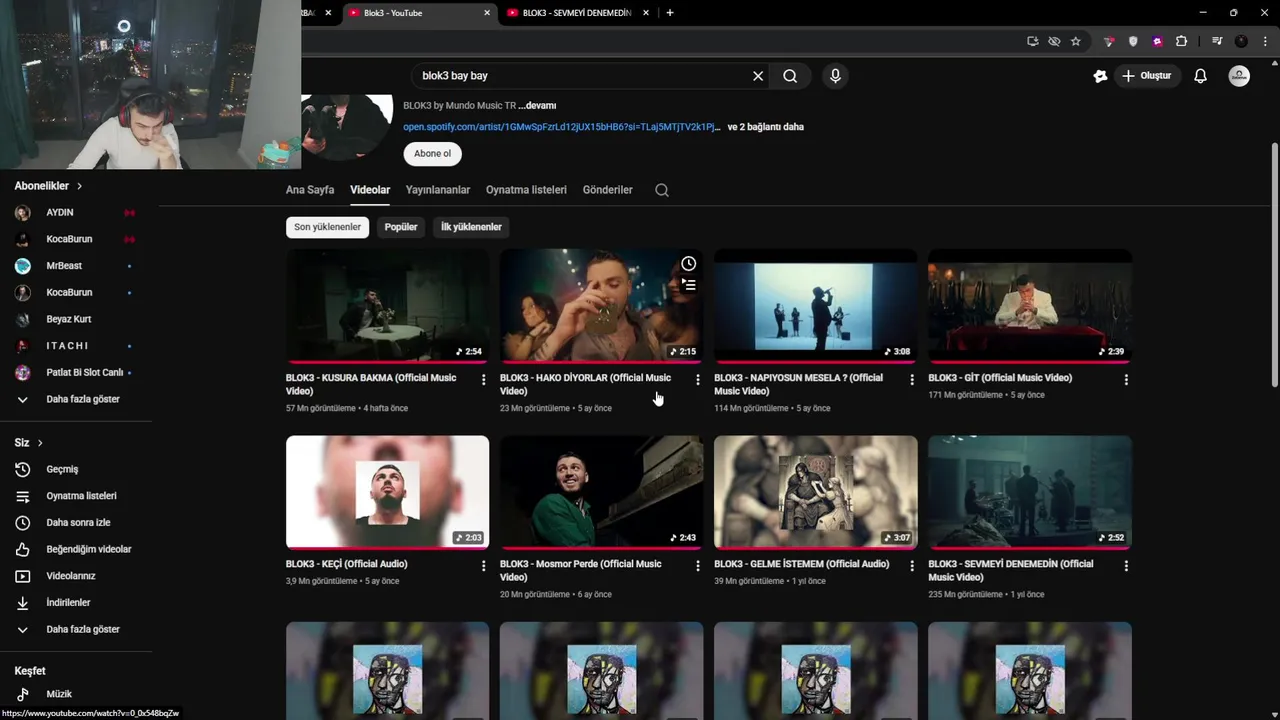This screenshot has width=1280, height=720.
Task: Switch to Gönderiler channel tab
Action: 608,190
